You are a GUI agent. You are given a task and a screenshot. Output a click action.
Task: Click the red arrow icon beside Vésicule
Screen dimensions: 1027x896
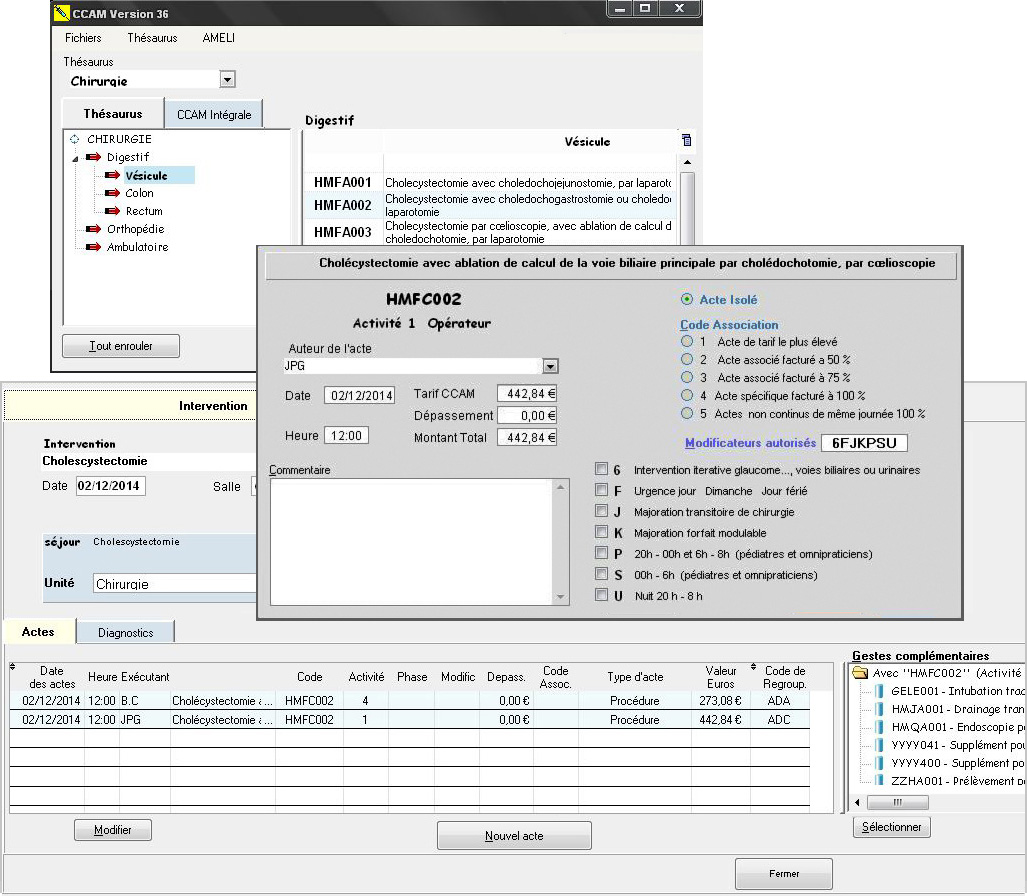[111, 176]
